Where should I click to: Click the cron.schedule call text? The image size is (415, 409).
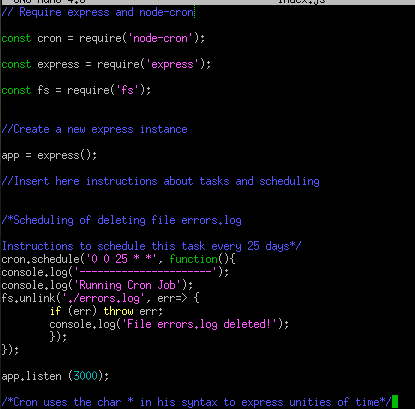pyautogui.click(x=118, y=259)
